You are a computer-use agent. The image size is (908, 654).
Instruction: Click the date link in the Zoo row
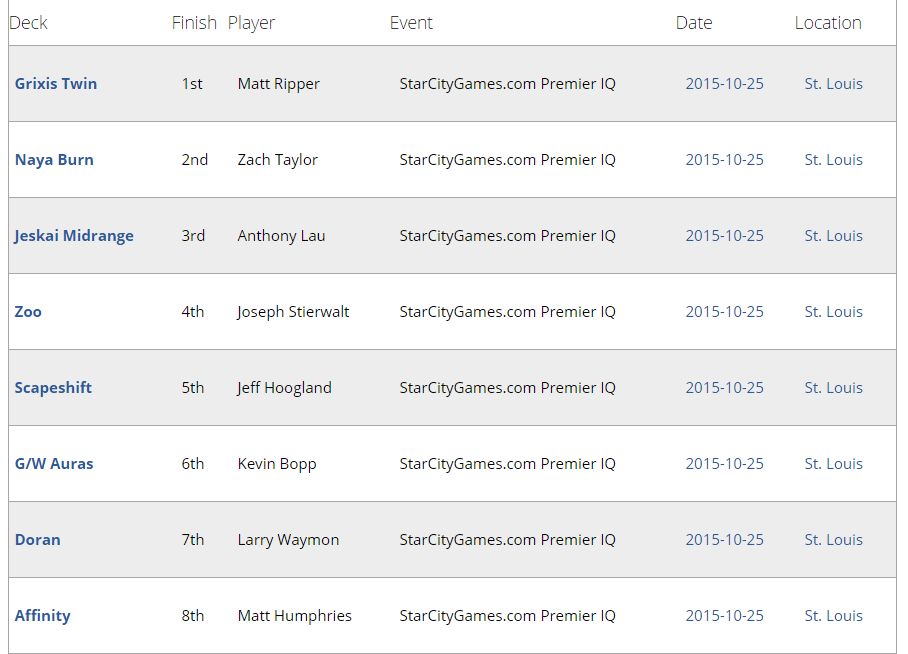724,312
